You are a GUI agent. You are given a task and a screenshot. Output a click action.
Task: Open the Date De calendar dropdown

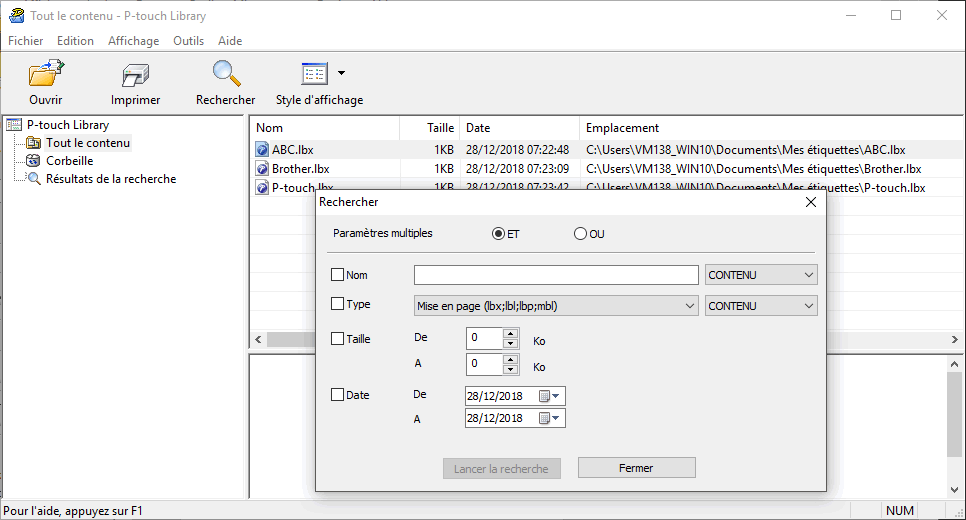(555, 396)
